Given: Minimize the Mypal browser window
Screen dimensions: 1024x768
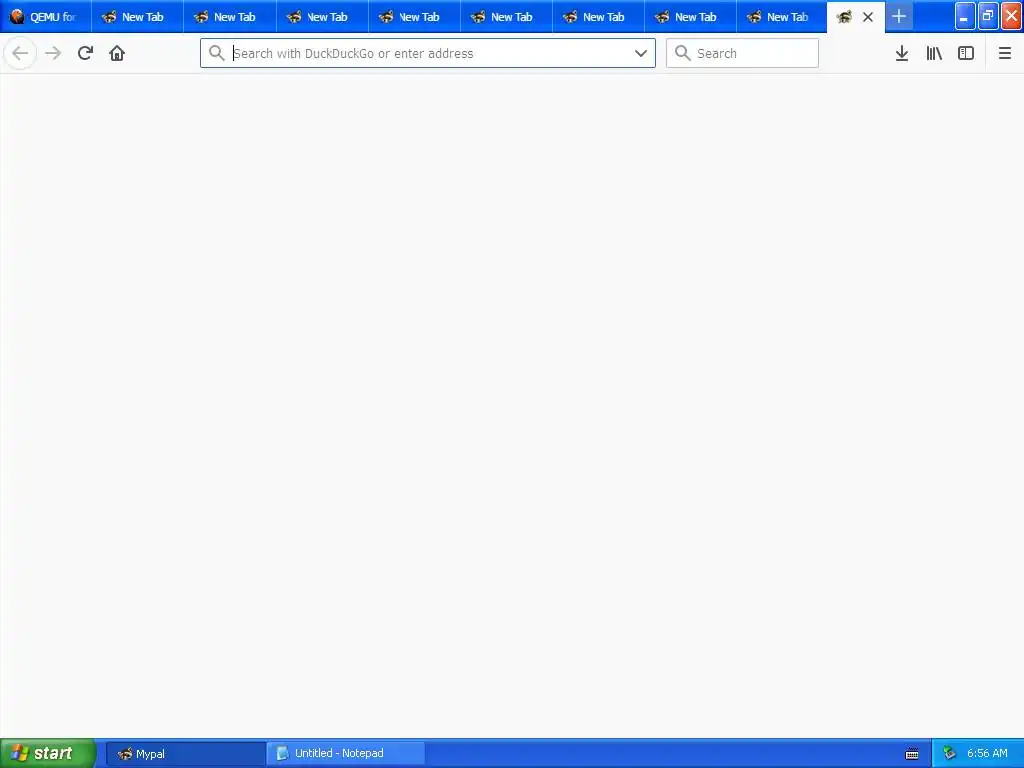Looking at the screenshot, I should coord(965,16).
